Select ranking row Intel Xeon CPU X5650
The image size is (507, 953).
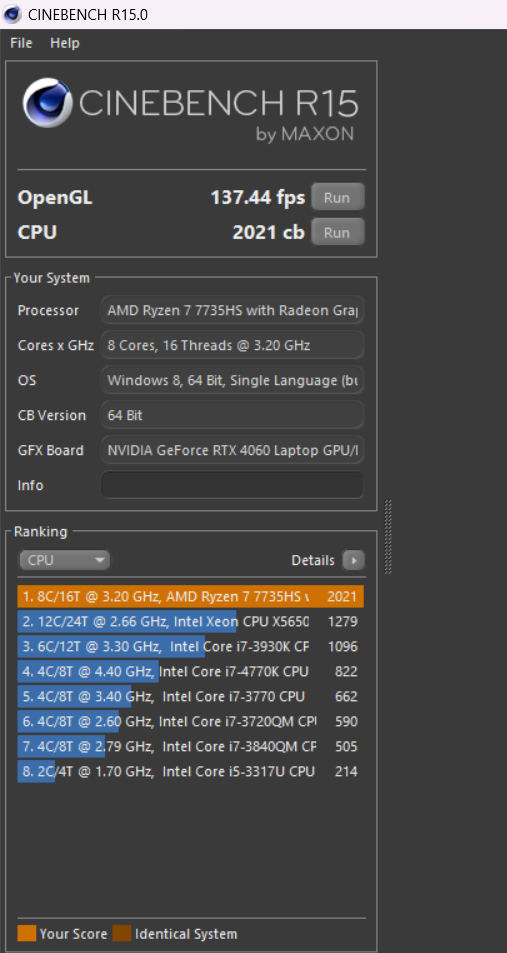point(191,622)
